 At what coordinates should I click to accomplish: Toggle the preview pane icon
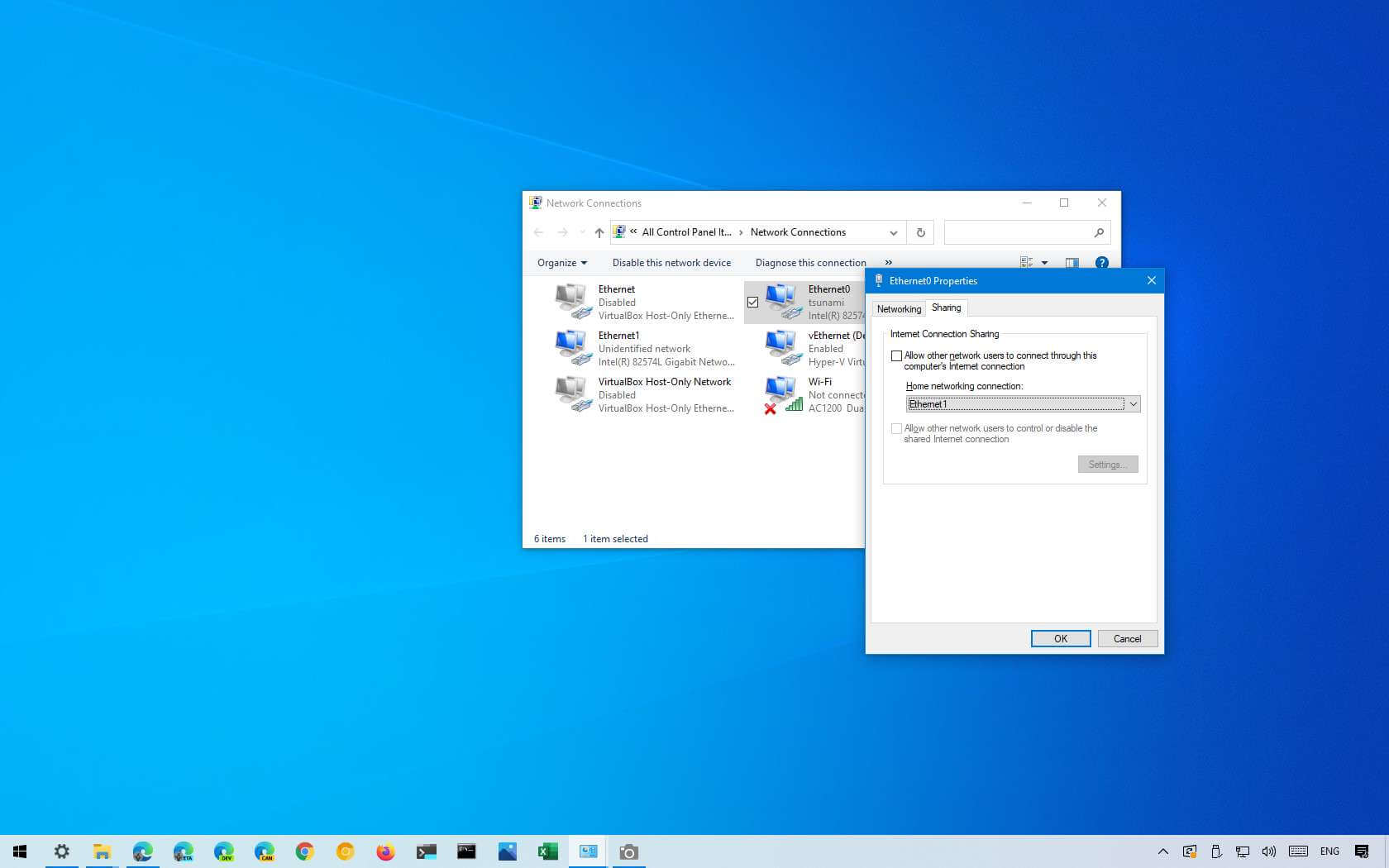(1072, 263)
